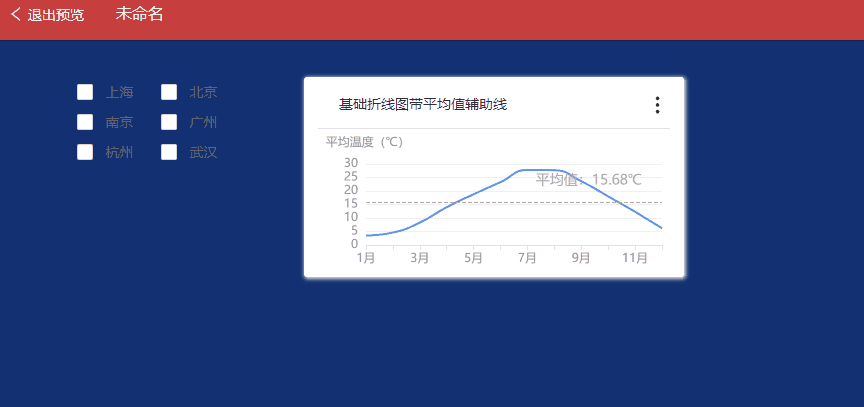Click the 9月 x-axis label
Image resolution: width=864 pixels, height=407 pixels.
(x=581, y=257)
